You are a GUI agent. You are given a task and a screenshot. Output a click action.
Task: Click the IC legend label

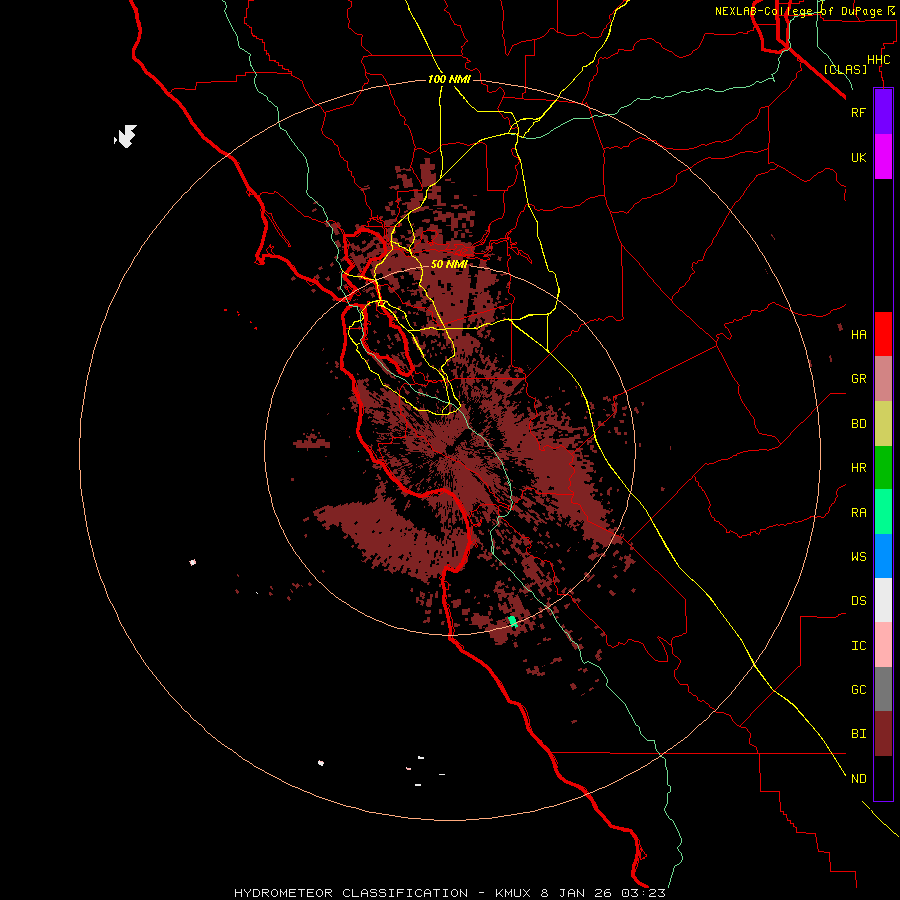pyautogui.click(x=859, y=646)
